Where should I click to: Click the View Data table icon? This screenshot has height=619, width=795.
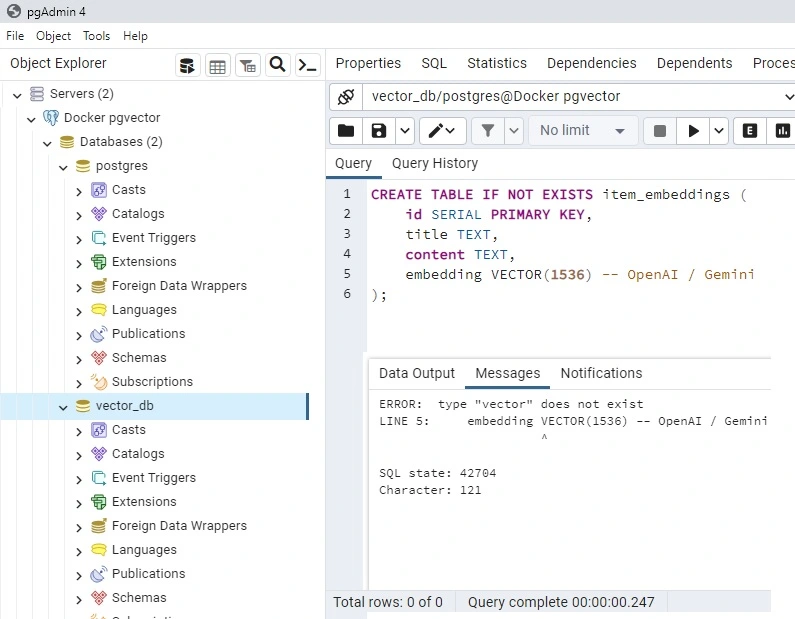coord(218,65)
